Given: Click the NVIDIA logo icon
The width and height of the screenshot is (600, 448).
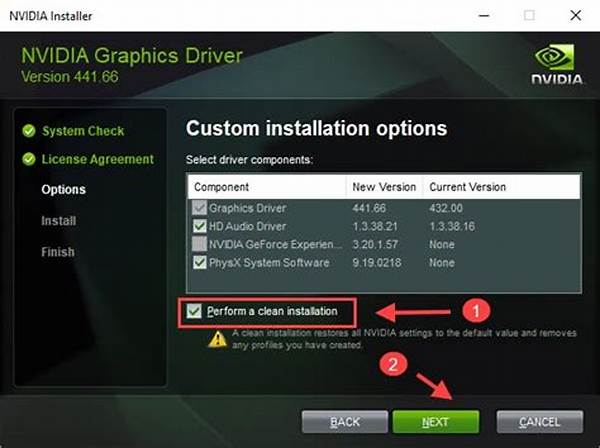Looking at the screenshot, I should pyautogui.click(x=557, y=64).
